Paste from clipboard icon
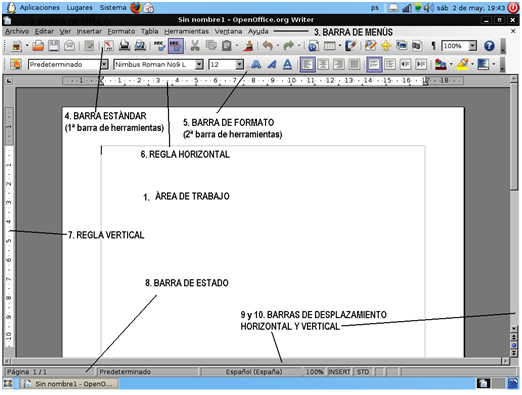The width and height of the screenshot is (522, 395). click(x=227, y=46)
